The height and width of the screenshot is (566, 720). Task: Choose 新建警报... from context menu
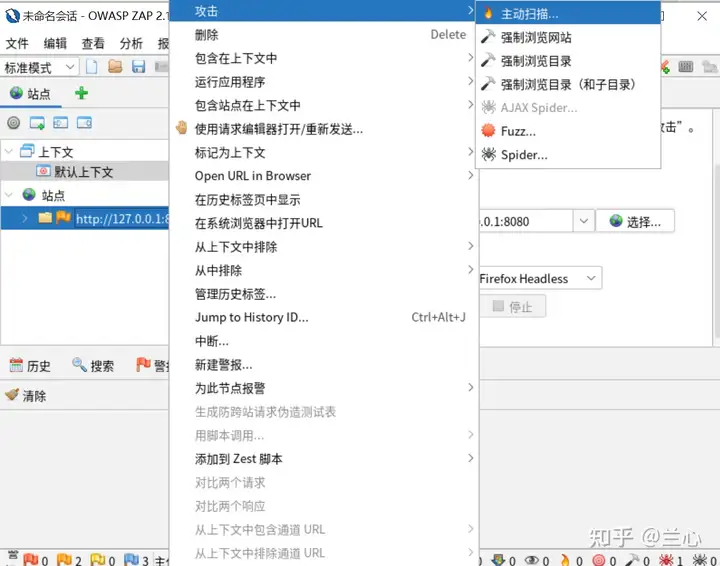[324, 364]
